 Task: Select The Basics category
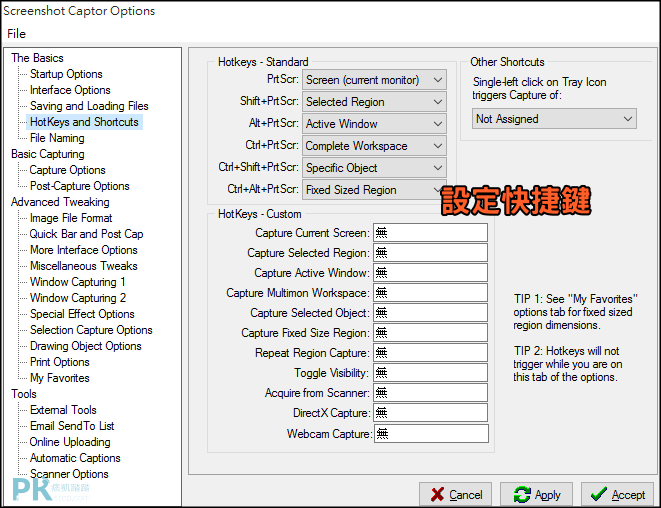coord(37,58)
